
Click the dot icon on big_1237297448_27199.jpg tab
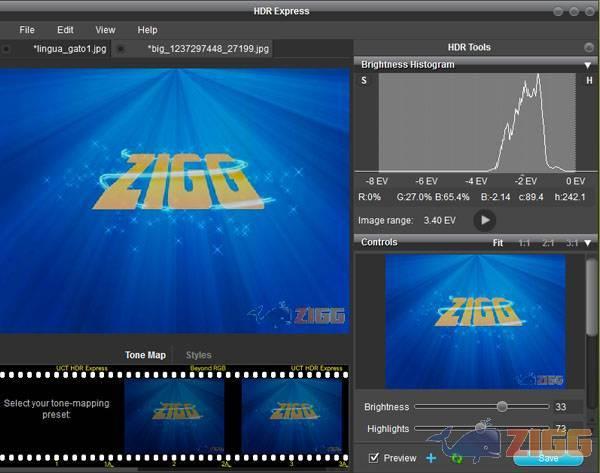click(121, 48)
